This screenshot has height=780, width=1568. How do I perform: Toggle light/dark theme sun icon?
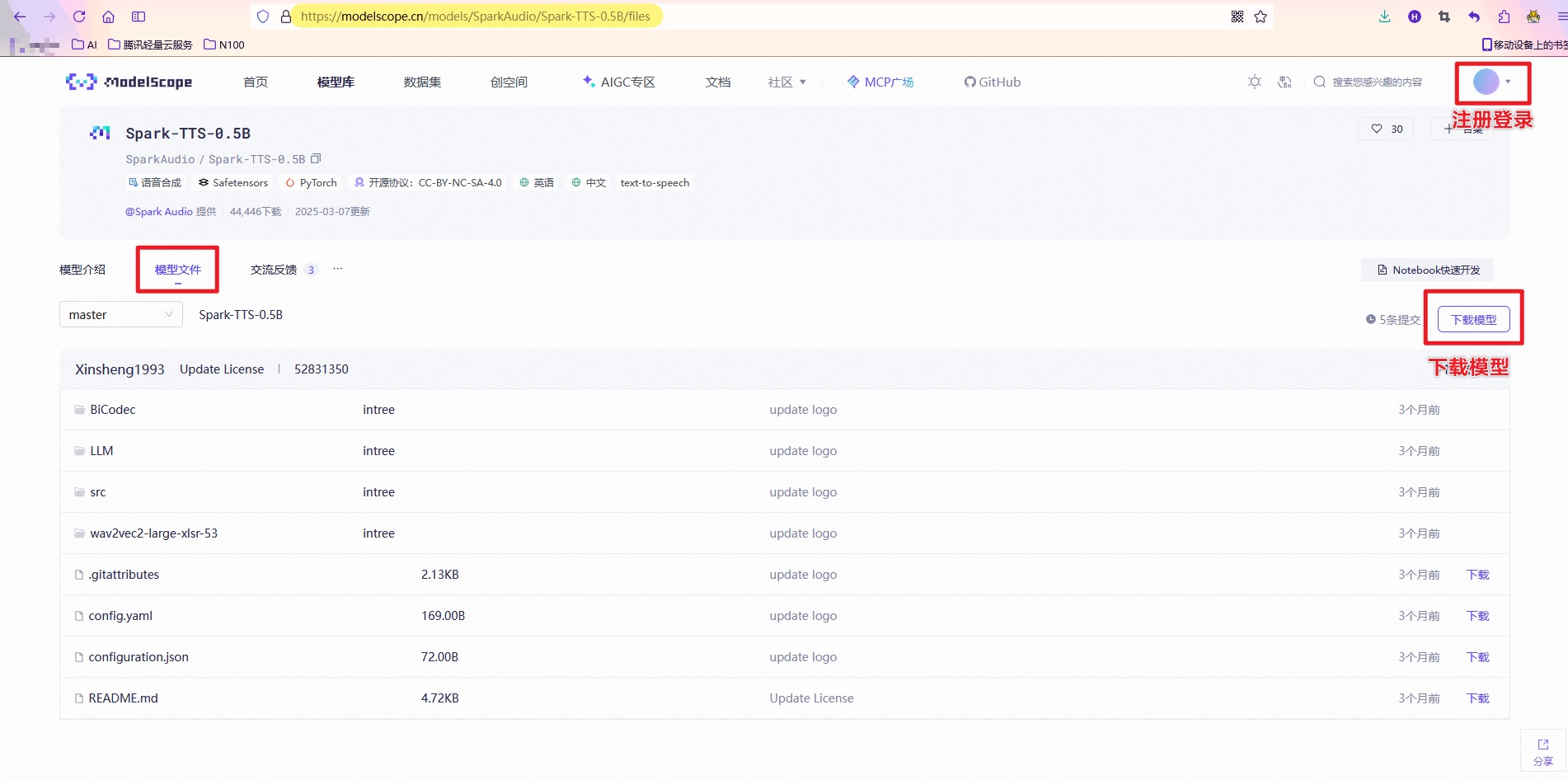(x=1255, y=82)
